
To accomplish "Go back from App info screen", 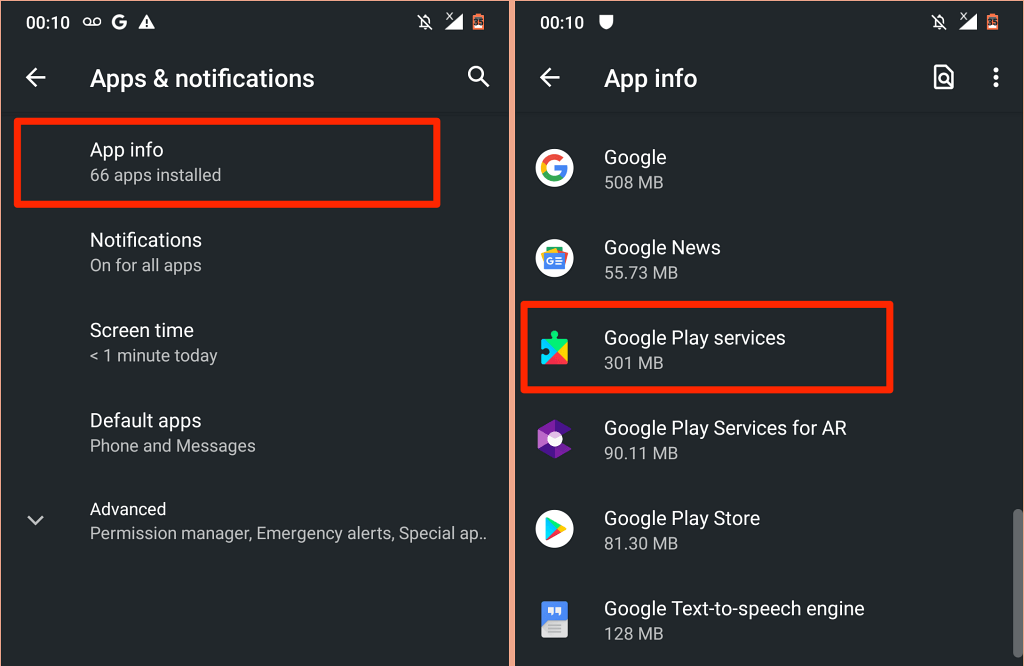I will pos(550,78).
